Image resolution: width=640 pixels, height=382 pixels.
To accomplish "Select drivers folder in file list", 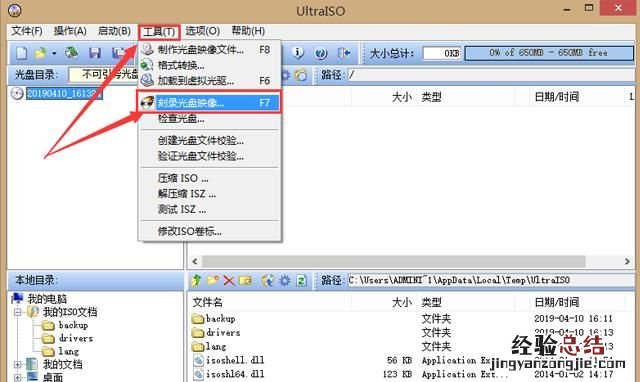I will 223,333.
